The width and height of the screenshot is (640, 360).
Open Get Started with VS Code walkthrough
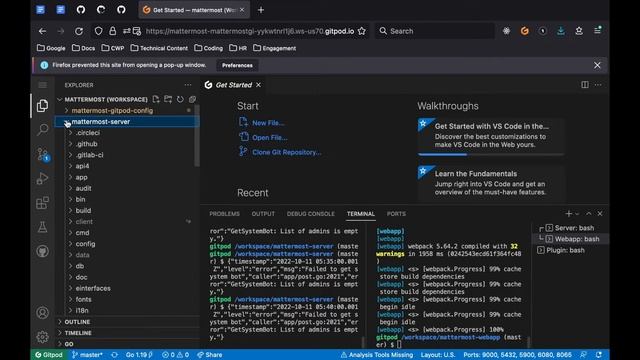(491, 136)
